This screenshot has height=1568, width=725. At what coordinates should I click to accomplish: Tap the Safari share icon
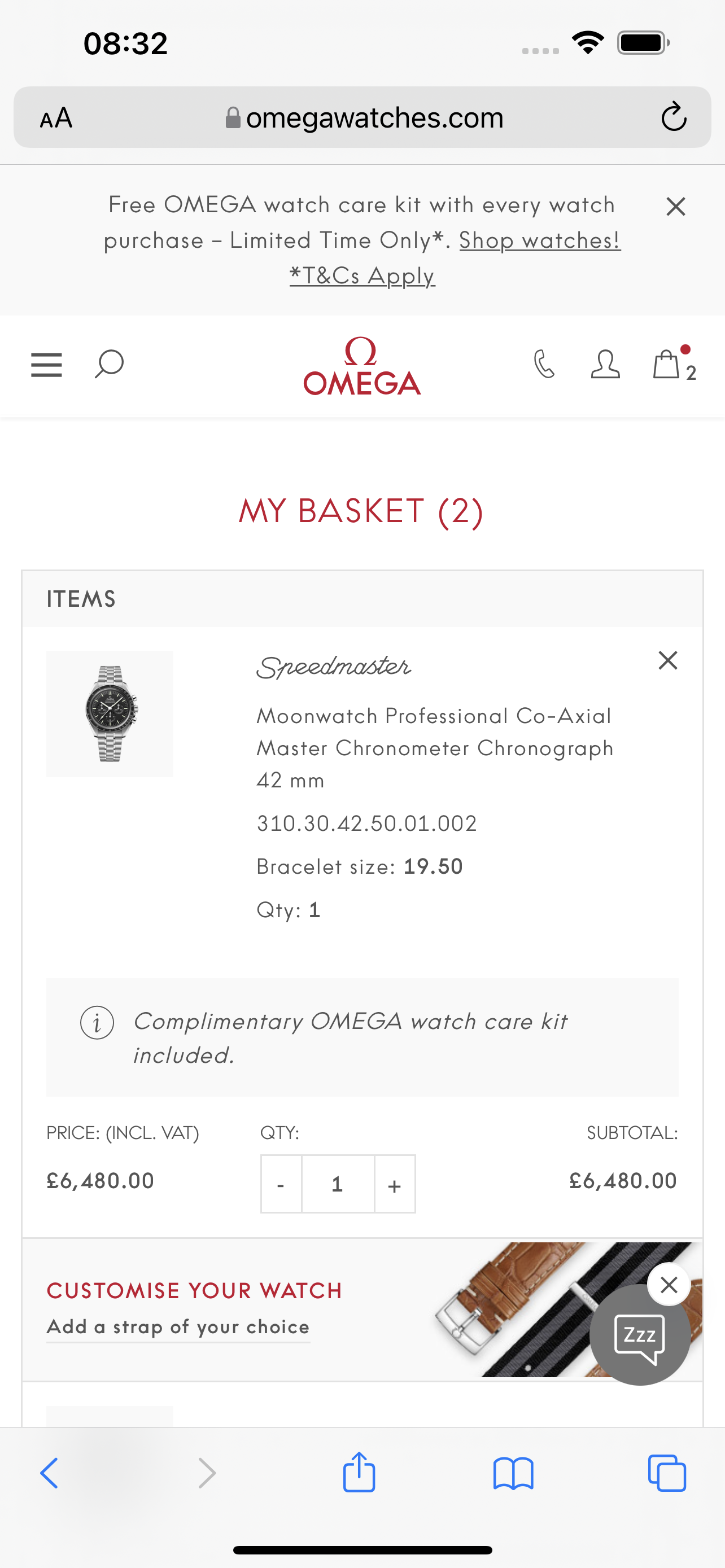359,1473
